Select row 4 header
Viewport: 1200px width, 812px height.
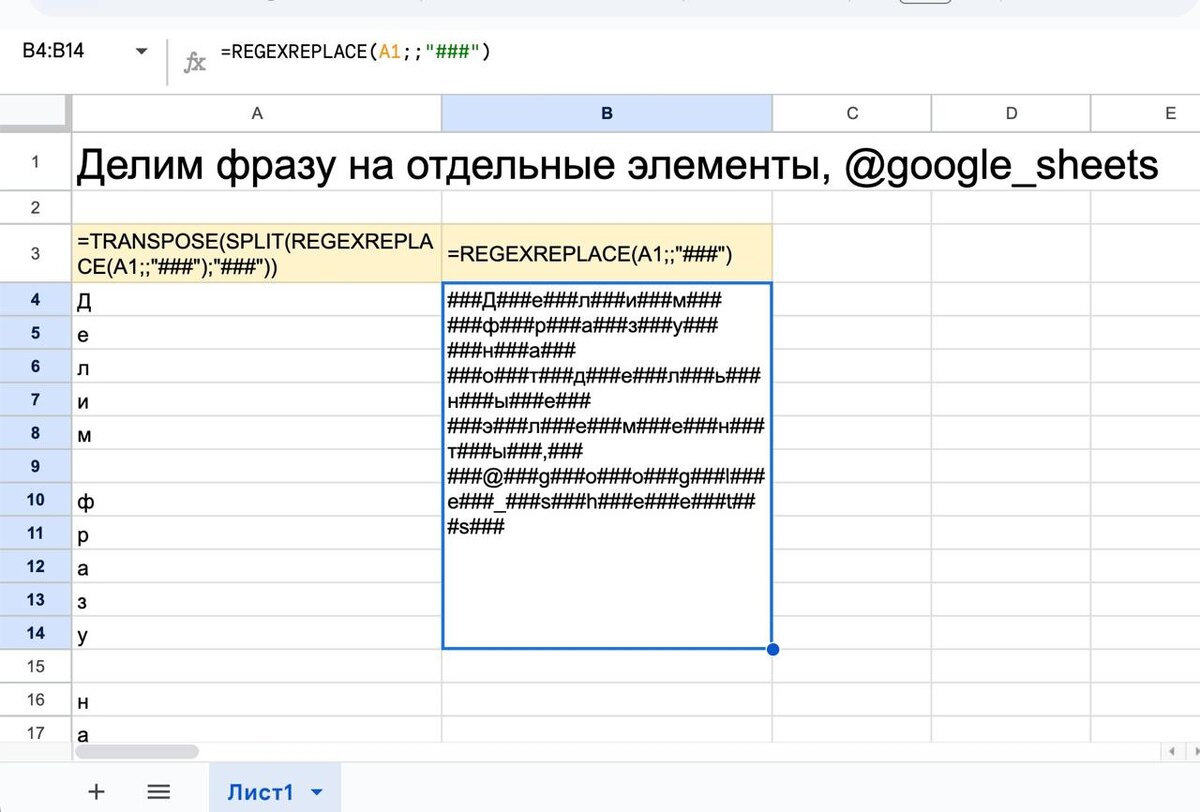35,300
